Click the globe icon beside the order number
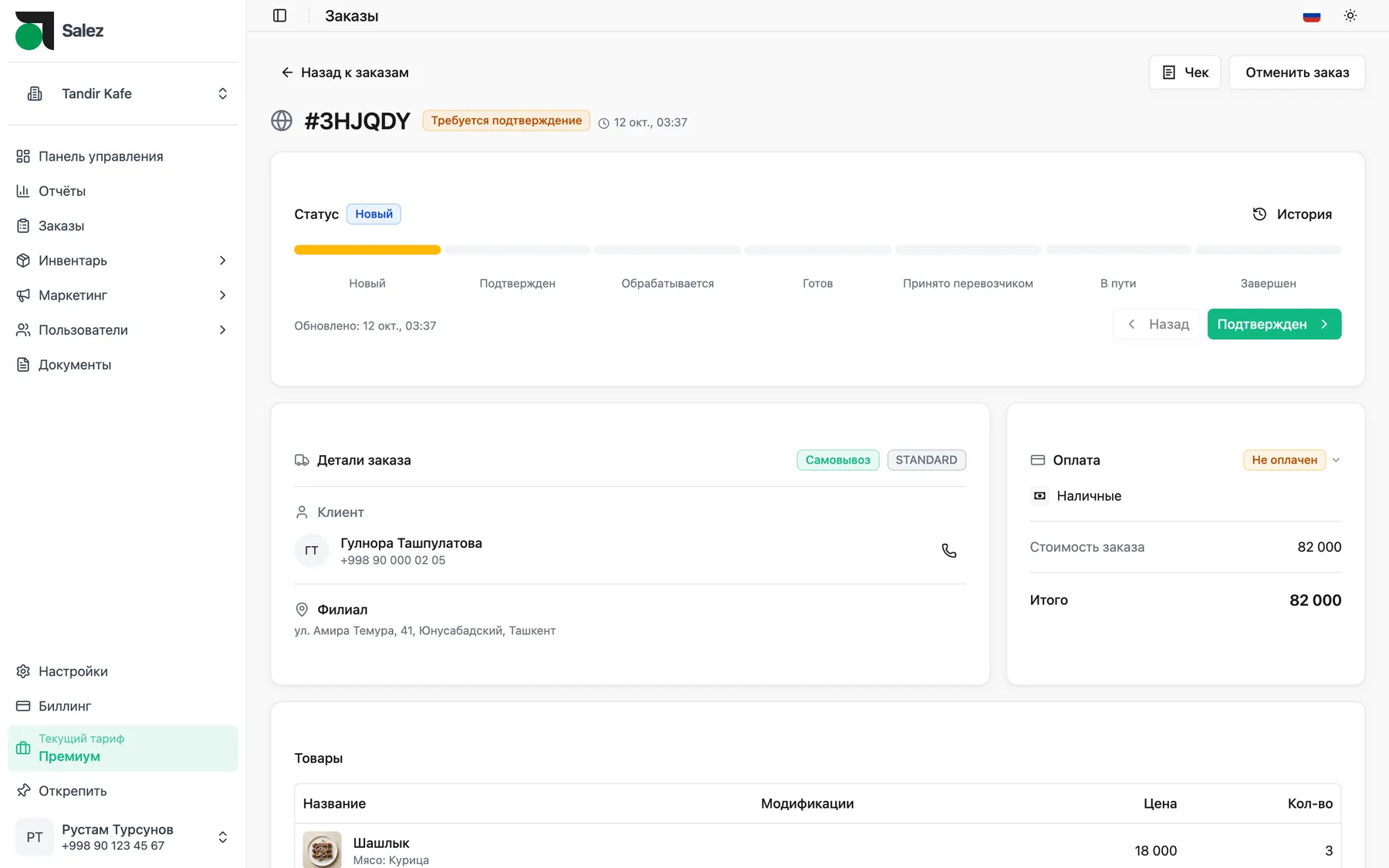Image resolution: width=1389 pixels, height=868 pixels. tap(282, 121)
